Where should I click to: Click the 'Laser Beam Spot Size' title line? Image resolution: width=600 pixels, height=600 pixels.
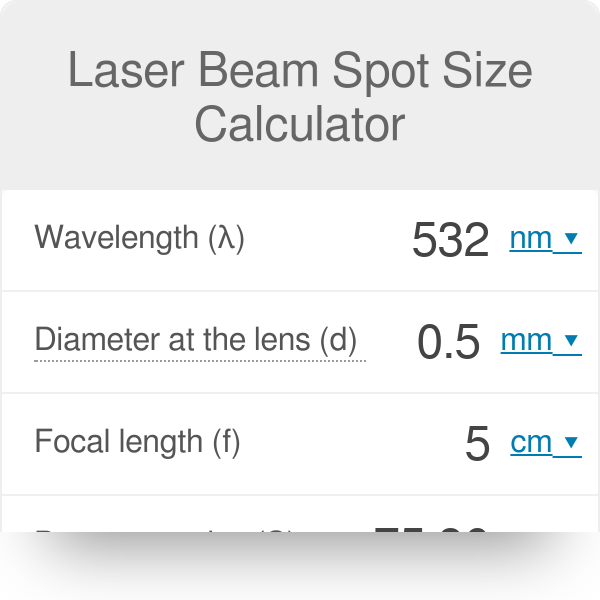pyautogui.click(x=300, y=73)
